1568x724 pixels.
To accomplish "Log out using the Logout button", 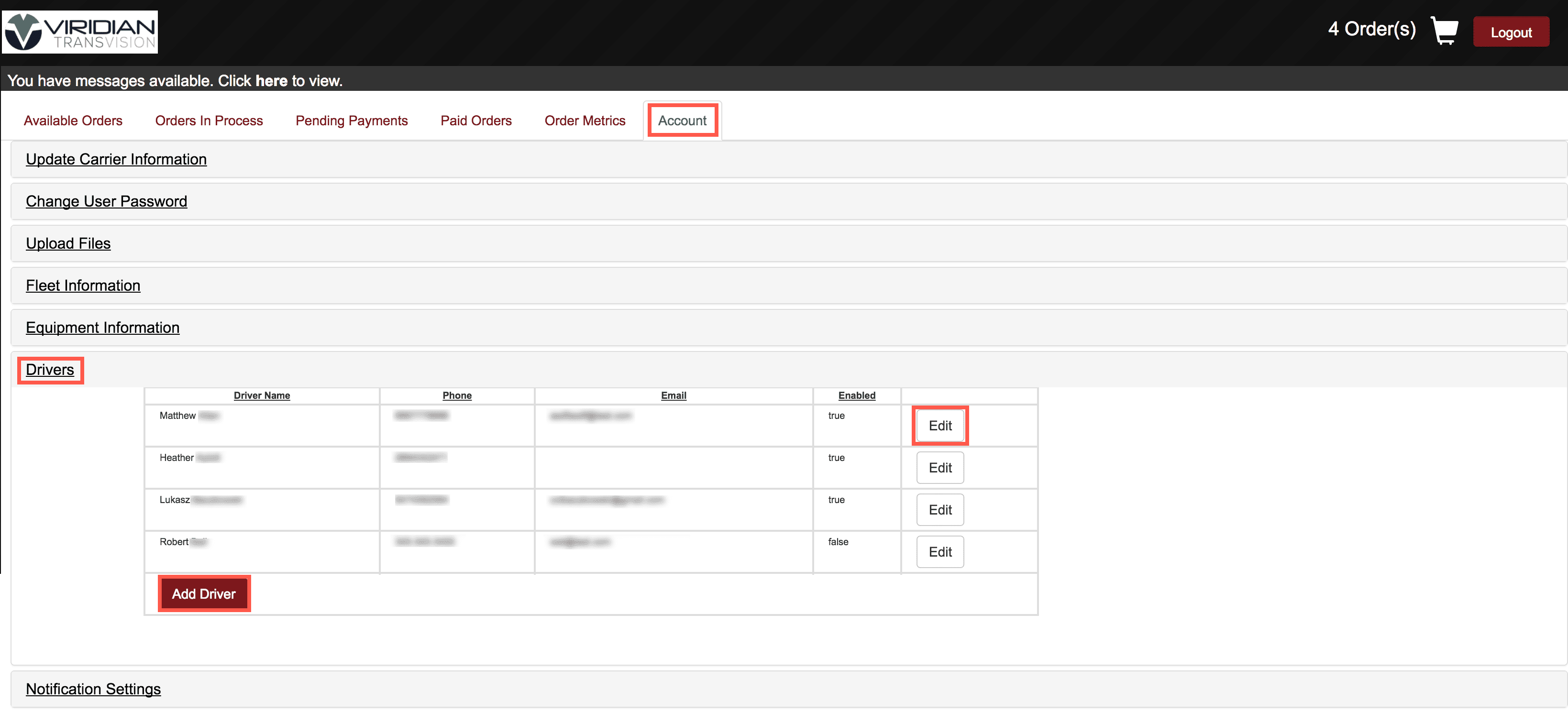I will (x=1510, y=32).
